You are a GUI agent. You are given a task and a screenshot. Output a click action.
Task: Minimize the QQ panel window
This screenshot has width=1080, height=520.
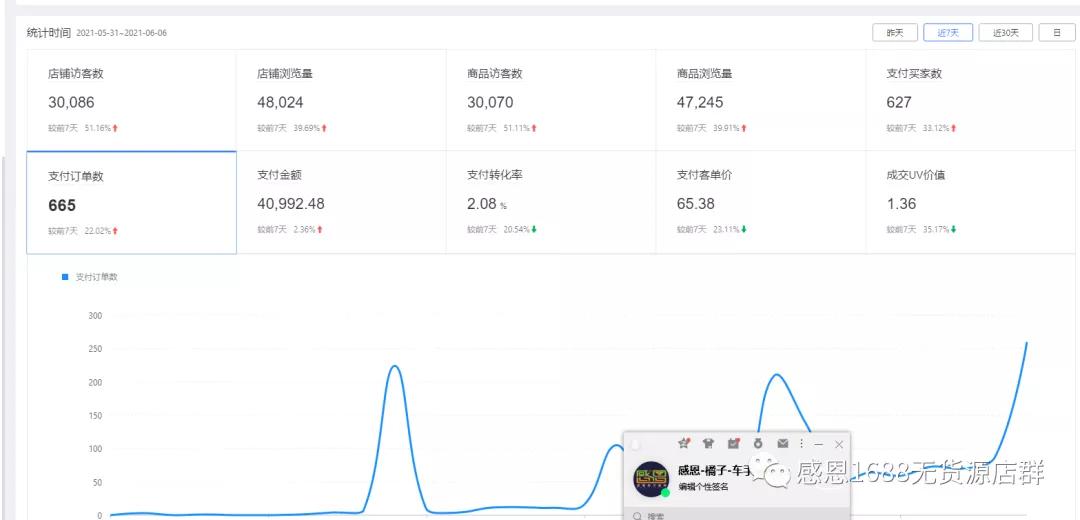tap(818, 445)
